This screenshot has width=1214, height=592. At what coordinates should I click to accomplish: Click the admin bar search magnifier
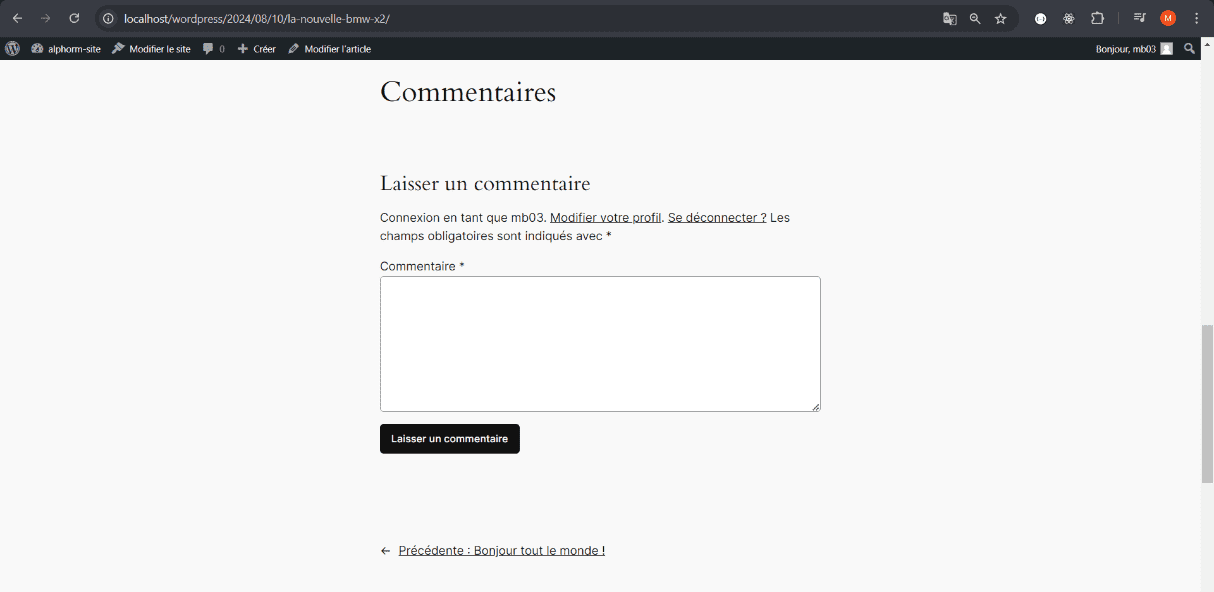(x=1189, y=48)
